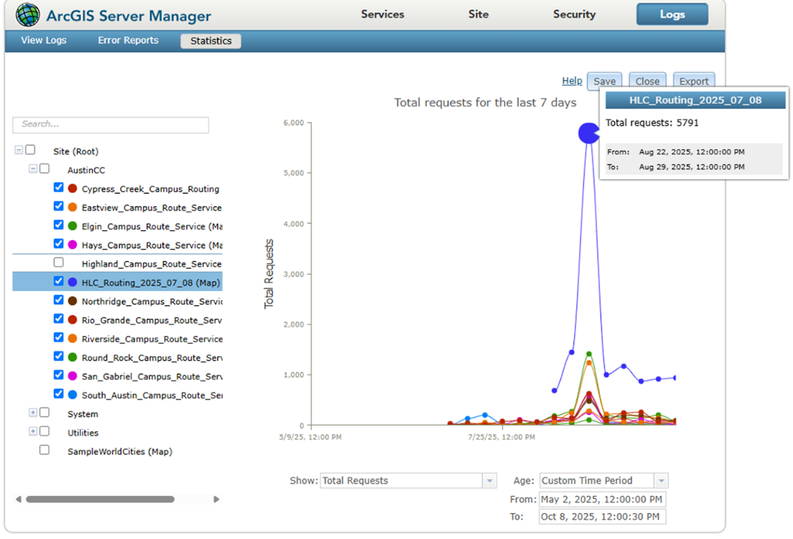The width and height of the screenshot is (793, 539).
Task: Open the Site menu
Action: [x=478, y=15]
